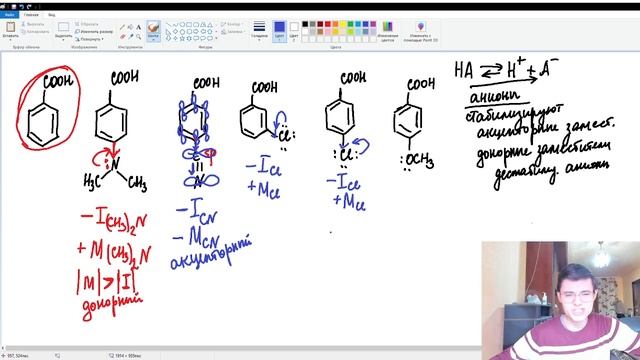Select the Text tool (A)
The width and height of the screenshot is (640, 360).
138,27
